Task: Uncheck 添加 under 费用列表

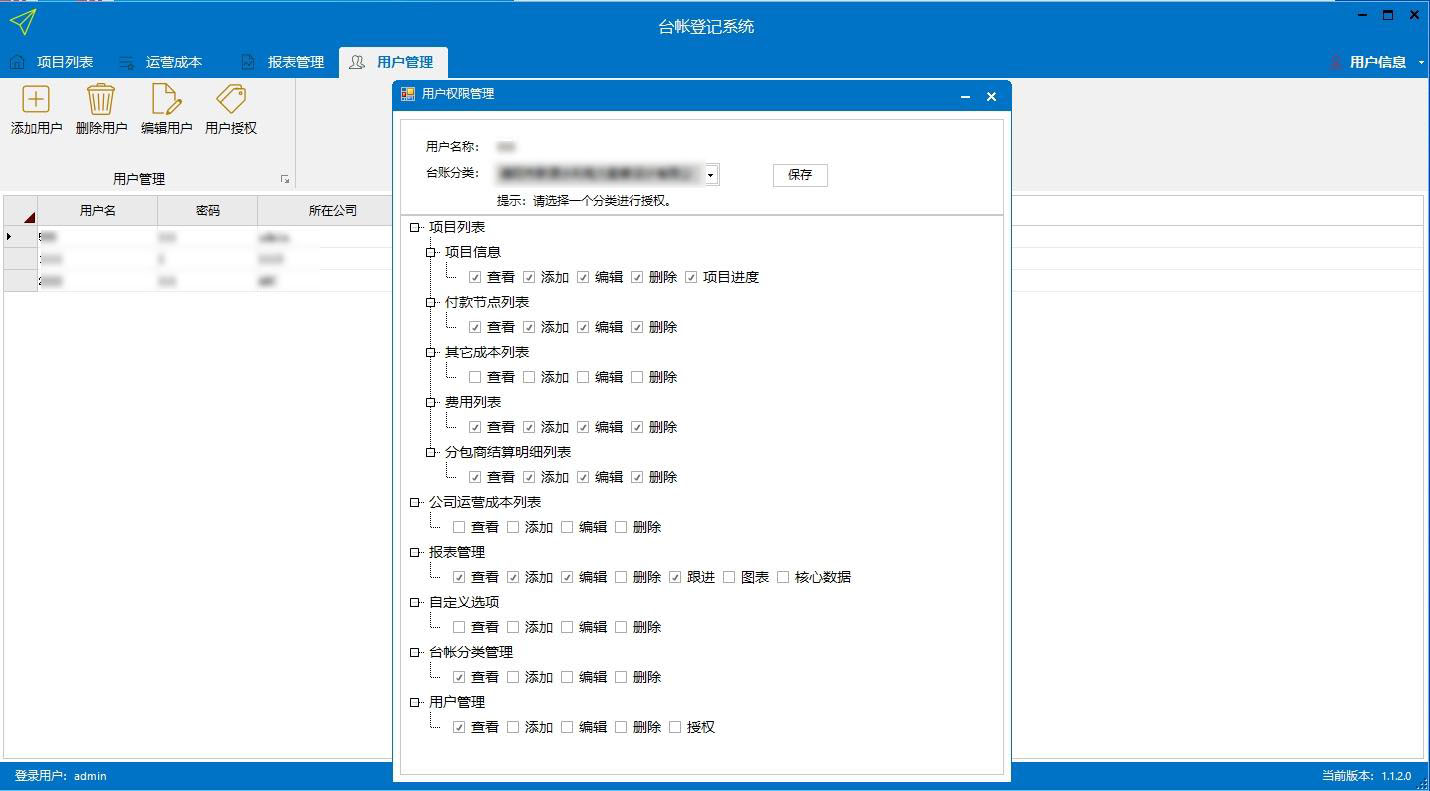Action: (529, 427)
